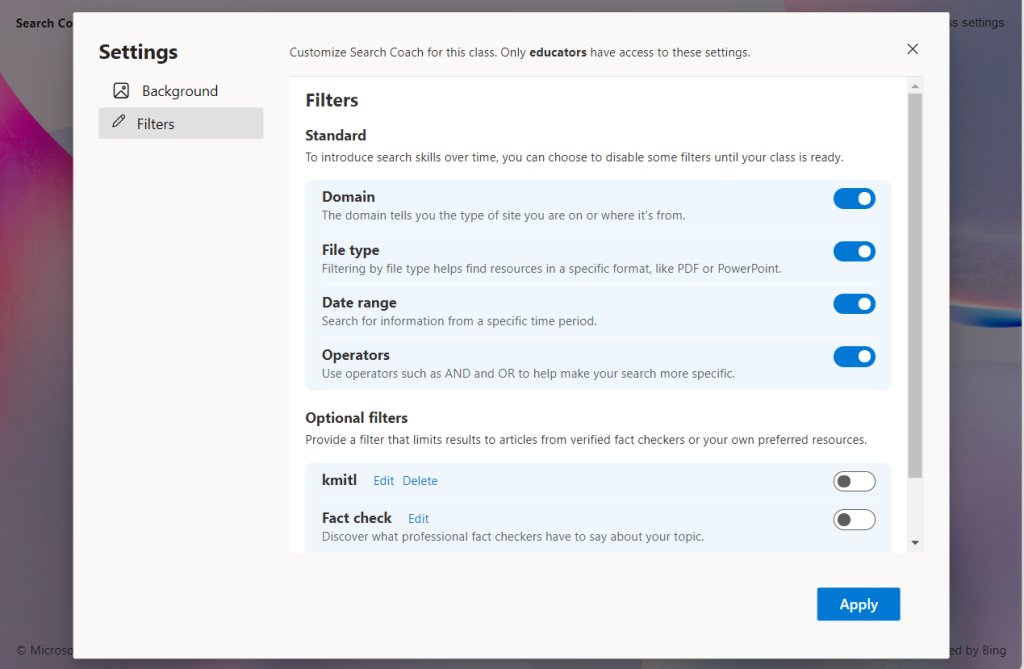Viewport: 1024px width, 669px height.
Task: Disable the Date range filter
Action: [x=854, y=304]
